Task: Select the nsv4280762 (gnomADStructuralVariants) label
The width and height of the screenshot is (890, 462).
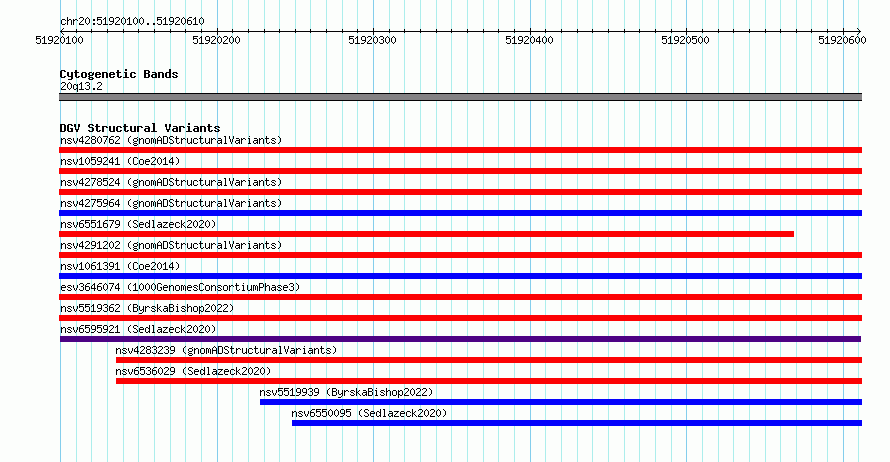Action: click(171, 140)
